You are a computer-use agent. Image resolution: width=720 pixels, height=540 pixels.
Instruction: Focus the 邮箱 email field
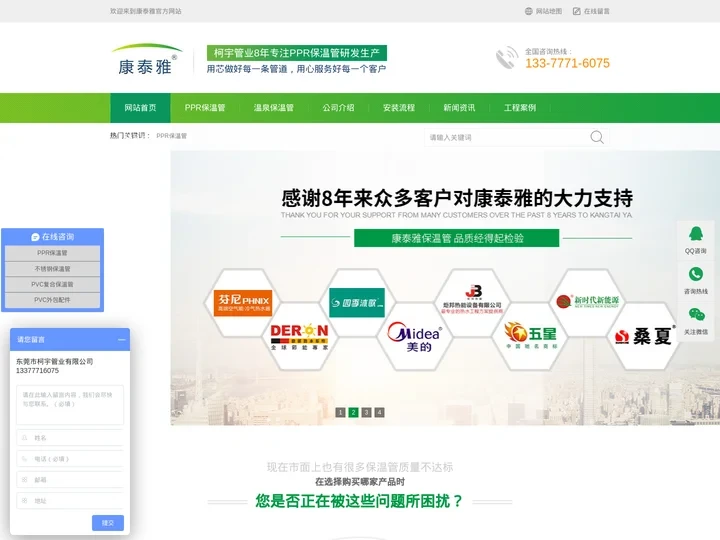click(70, 480)
